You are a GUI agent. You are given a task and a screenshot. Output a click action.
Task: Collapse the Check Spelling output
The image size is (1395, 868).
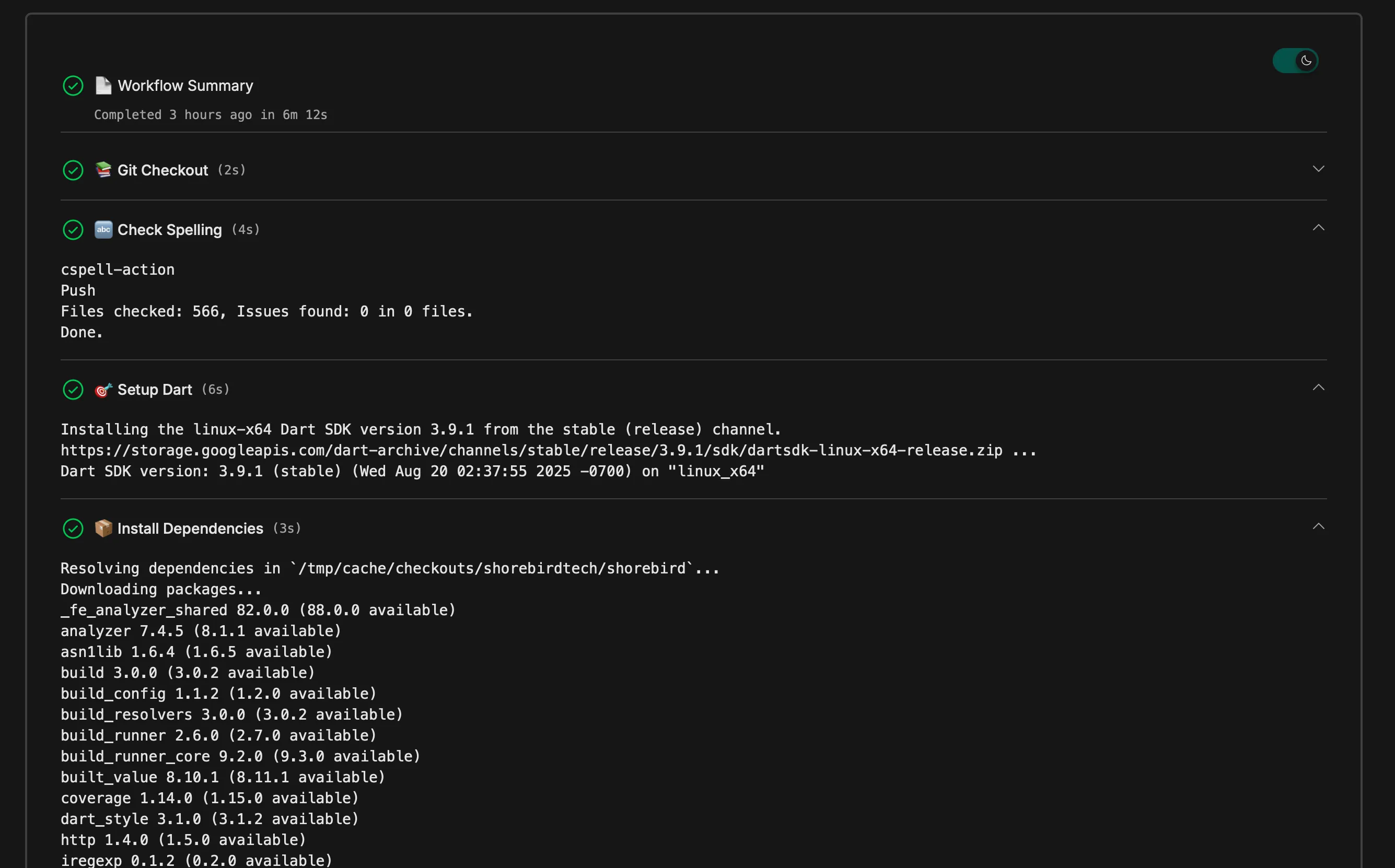point(1319,228)
